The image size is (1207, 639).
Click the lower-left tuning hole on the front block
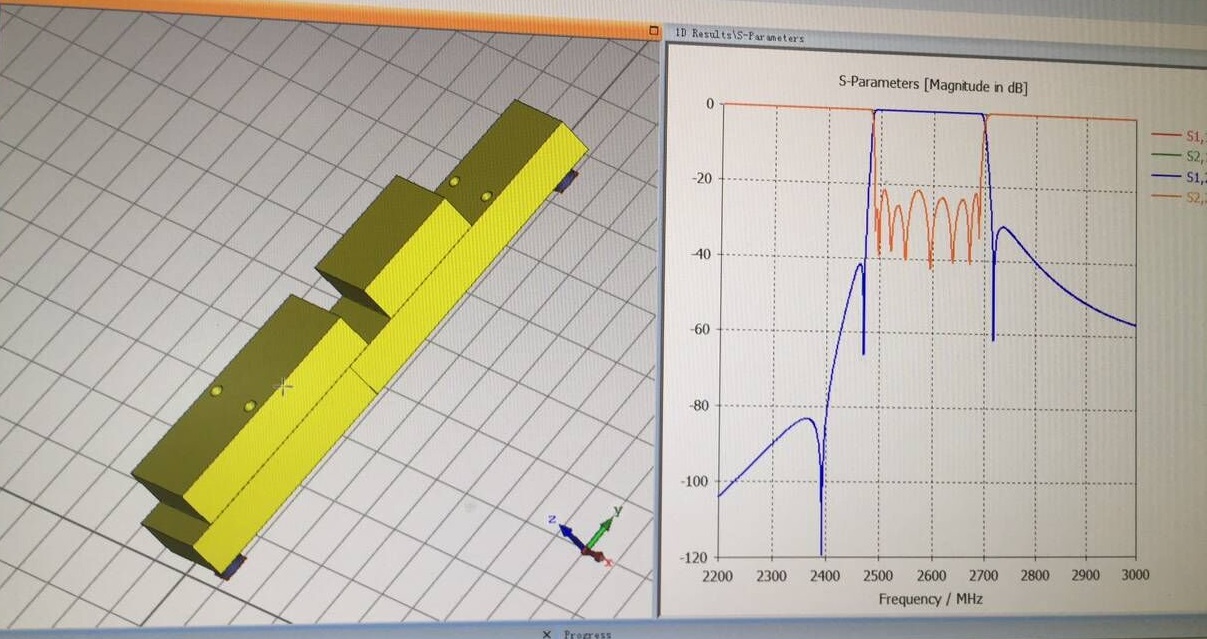pyautogui.click(x=216, y=391)
